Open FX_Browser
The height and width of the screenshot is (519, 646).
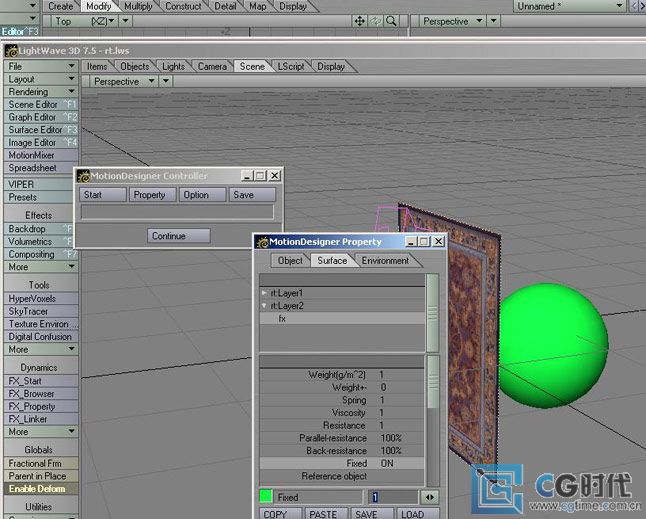40,394
